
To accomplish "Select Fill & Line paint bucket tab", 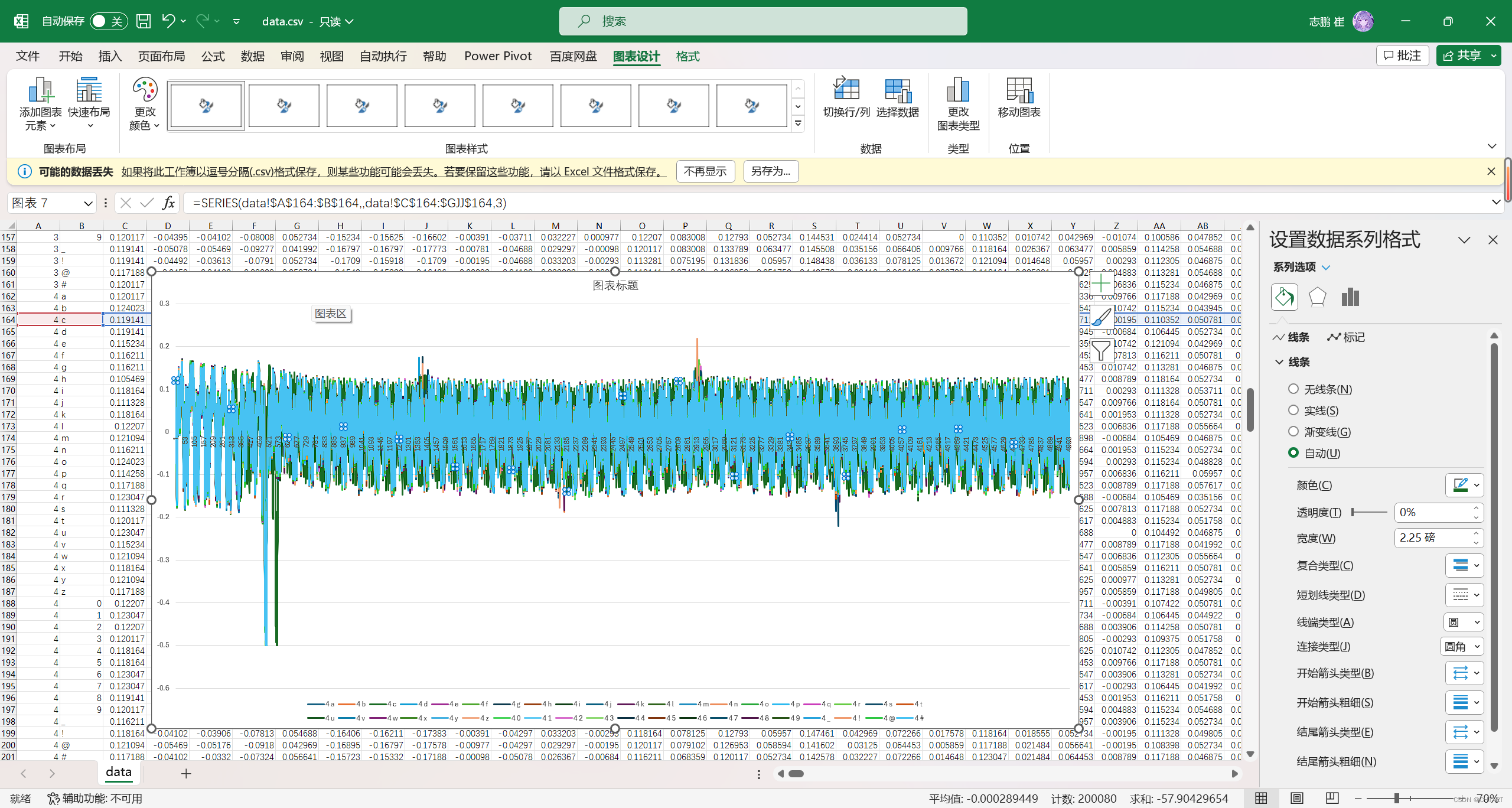I will point(1284,297).
